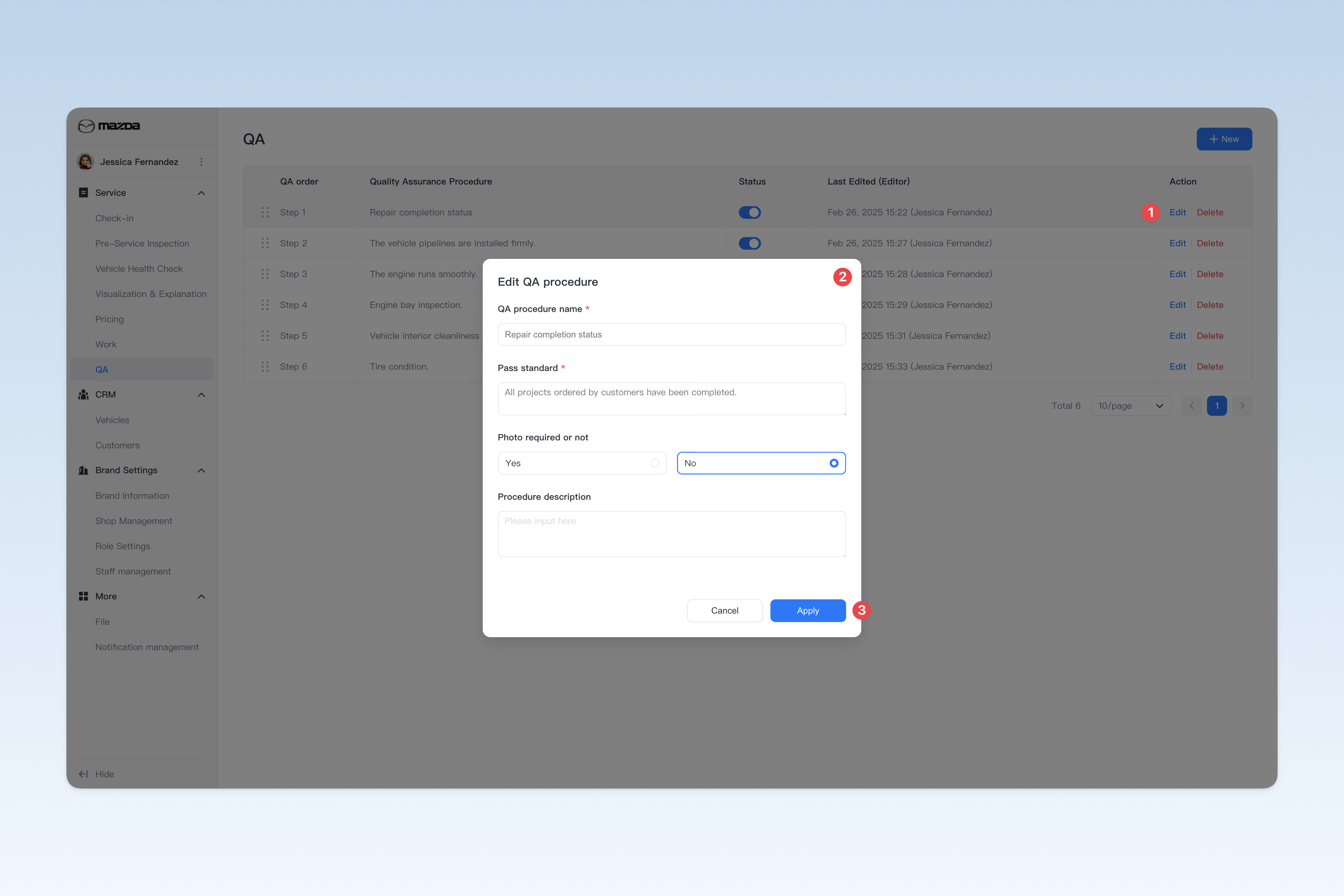Click the More grid icon
The height and width of the screenshot is (896, 1344).
[x=83, y=596]
